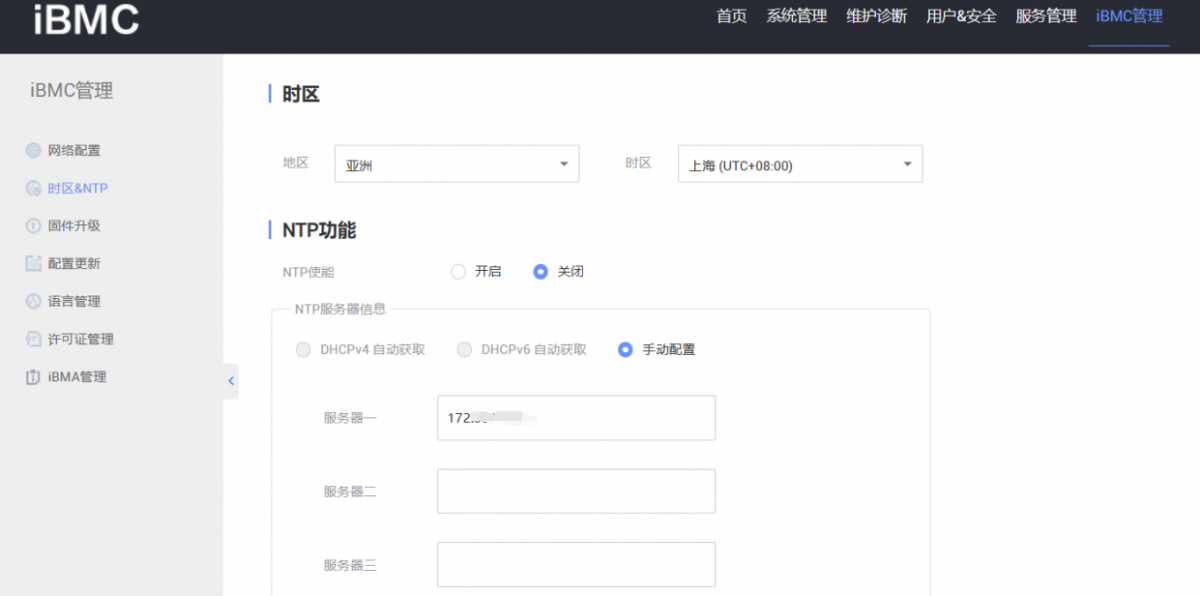Go to the 首页 home page
The image size is (1200, 596).
(x=731, y=16)
